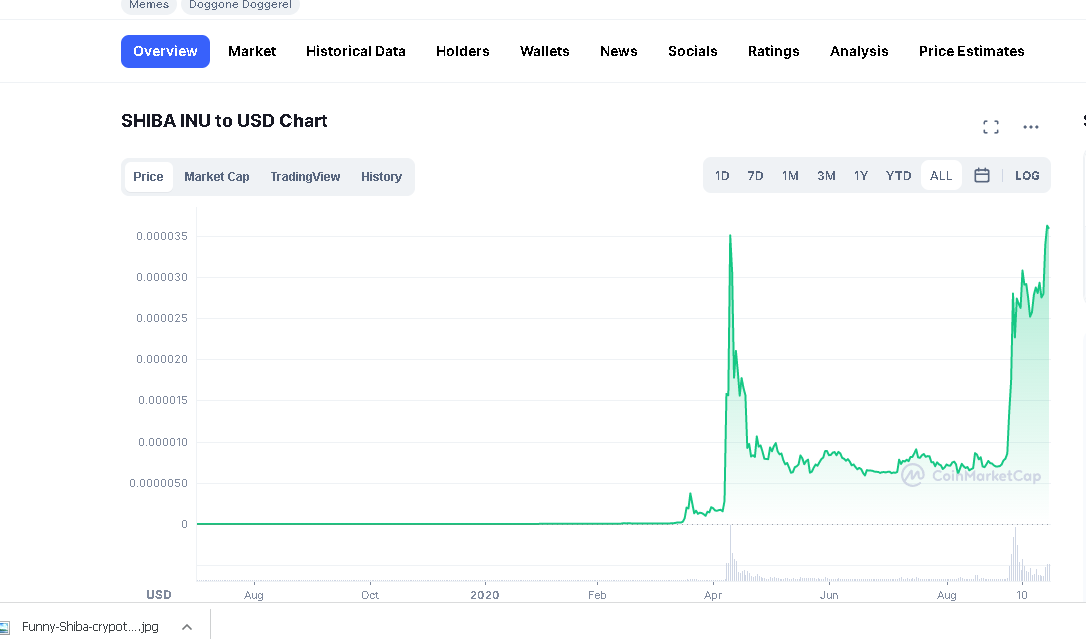The width and height of the screenshot is (1086, 639).
Task: Switch chart to TradingView
Action: [x=305, y=177]
